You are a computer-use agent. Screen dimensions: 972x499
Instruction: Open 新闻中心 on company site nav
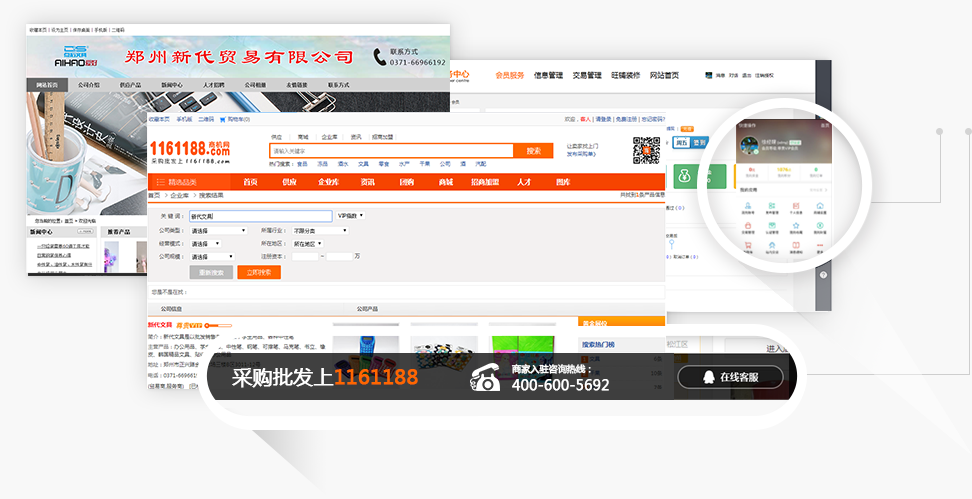click(172, 85)
